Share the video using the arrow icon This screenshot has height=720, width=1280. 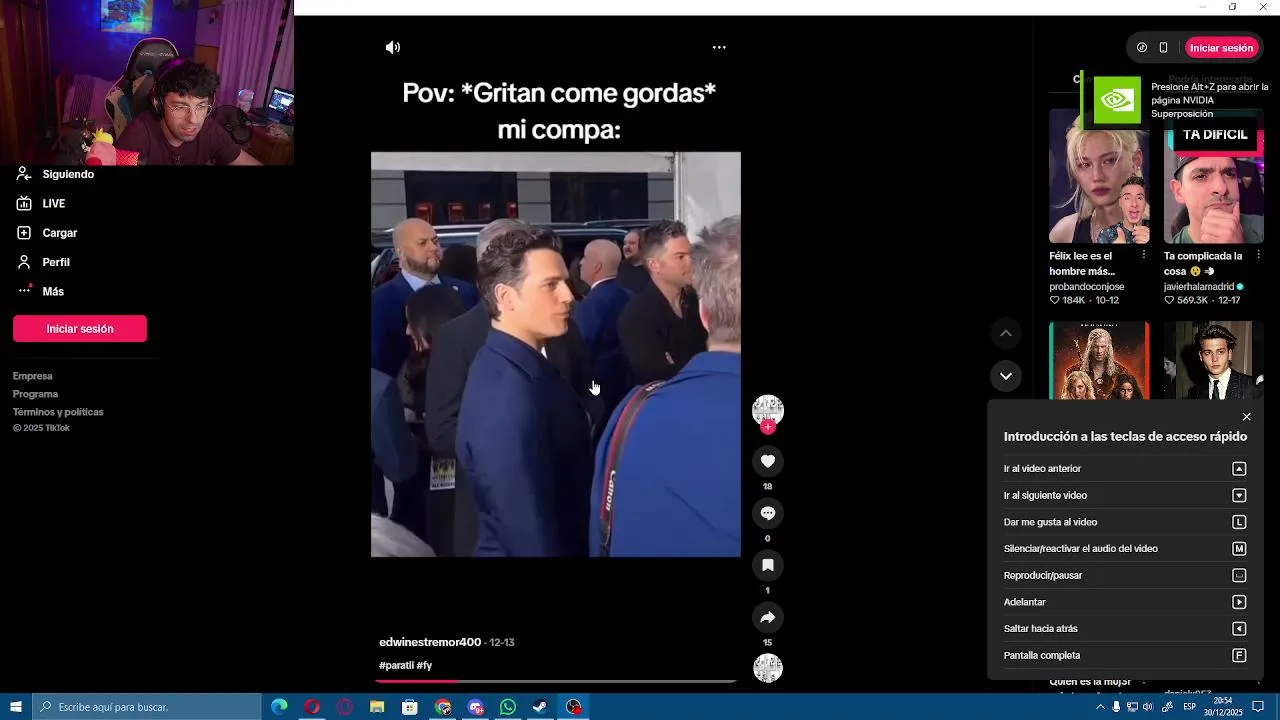(x=768, y=617)
